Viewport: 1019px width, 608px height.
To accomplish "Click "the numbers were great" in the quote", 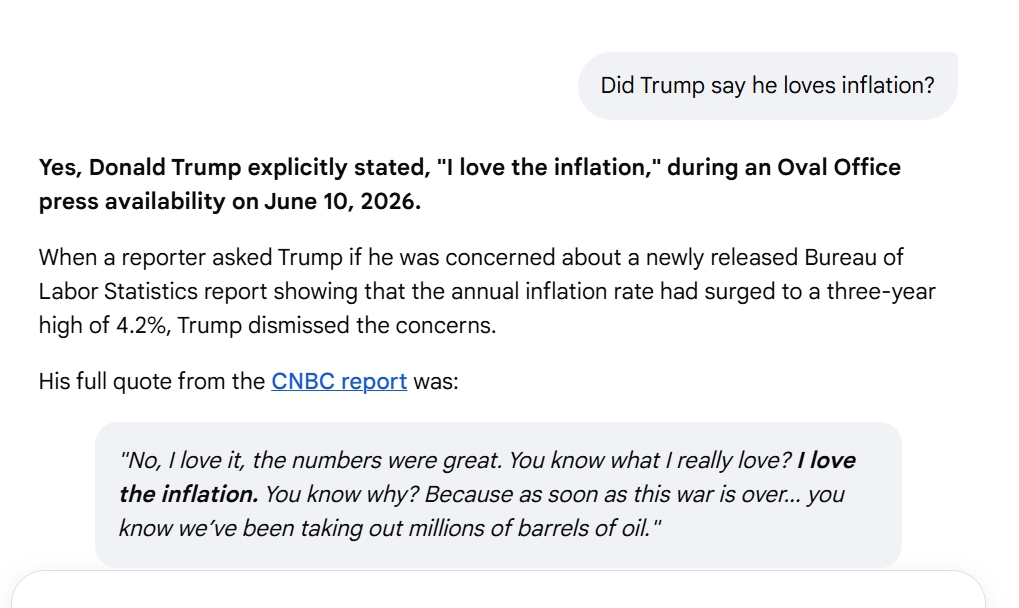I will click(376, 461).
